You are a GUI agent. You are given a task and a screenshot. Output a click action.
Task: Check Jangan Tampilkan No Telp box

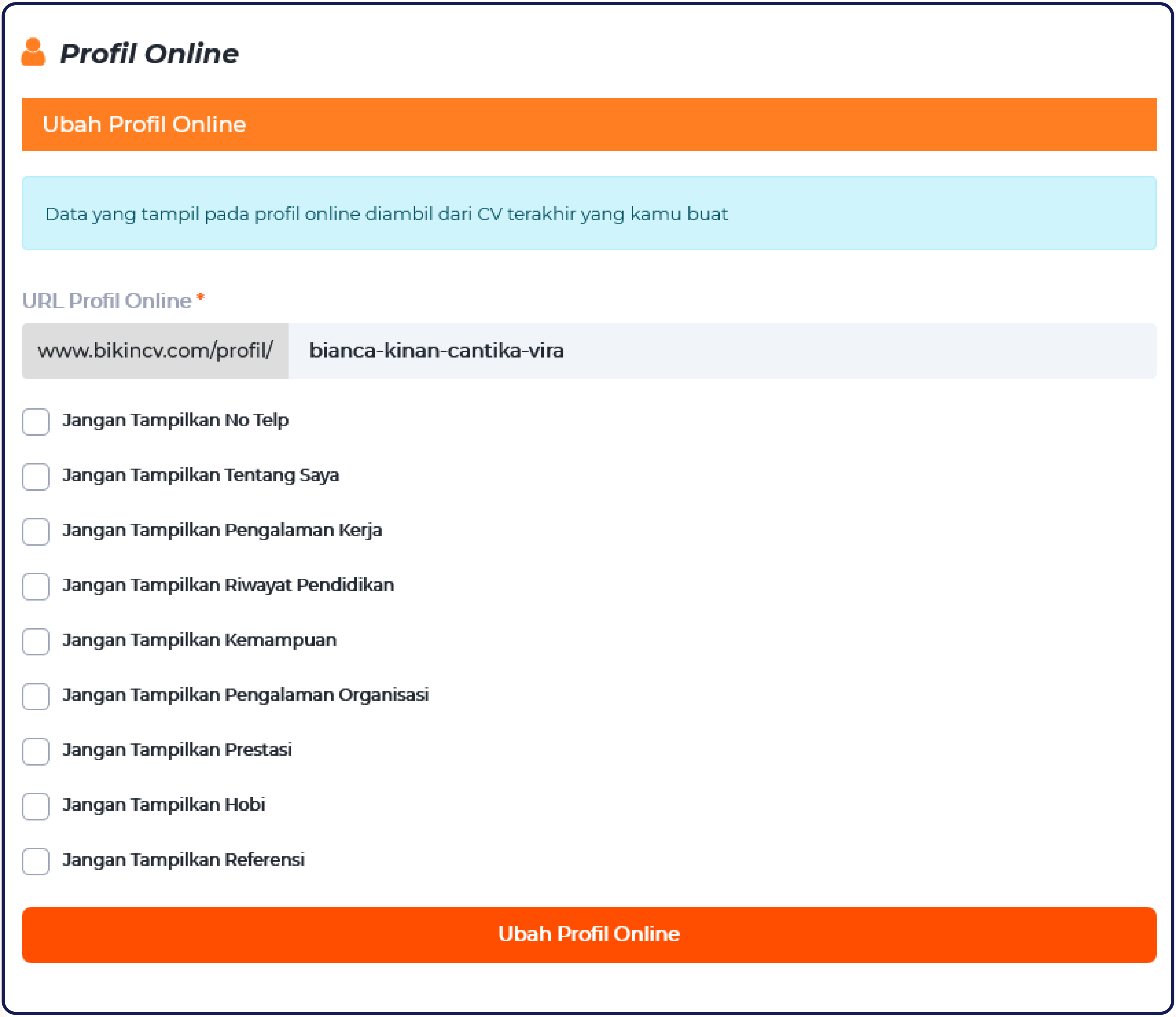point(36,422)
